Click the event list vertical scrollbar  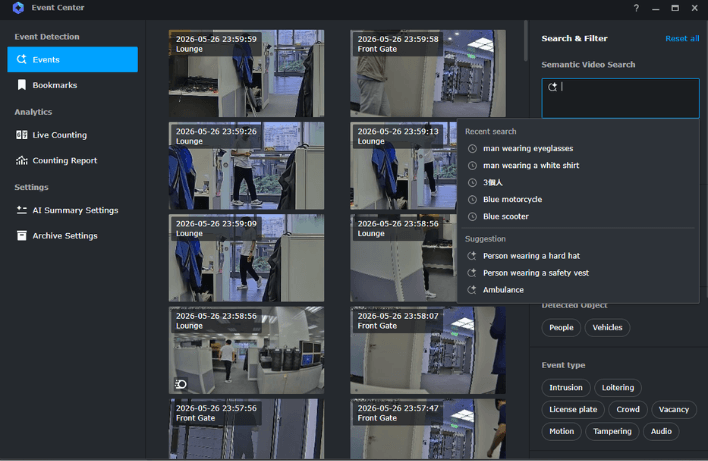[525, 41]
